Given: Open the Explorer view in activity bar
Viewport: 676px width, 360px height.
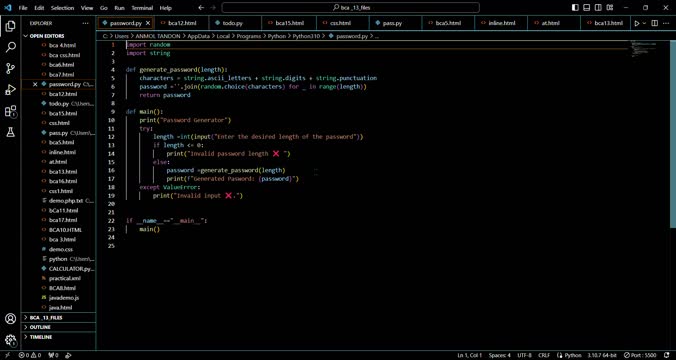Looking at the screenshot, I should click(x=10, y=26).
